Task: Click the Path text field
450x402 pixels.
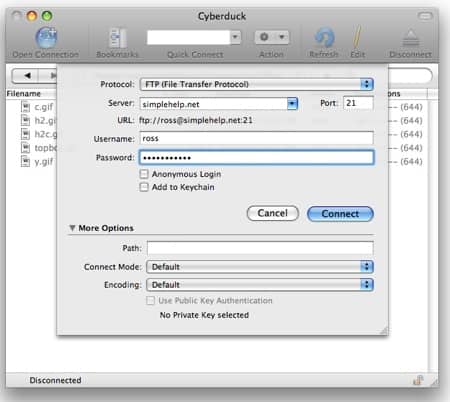Action: point(260,248)
